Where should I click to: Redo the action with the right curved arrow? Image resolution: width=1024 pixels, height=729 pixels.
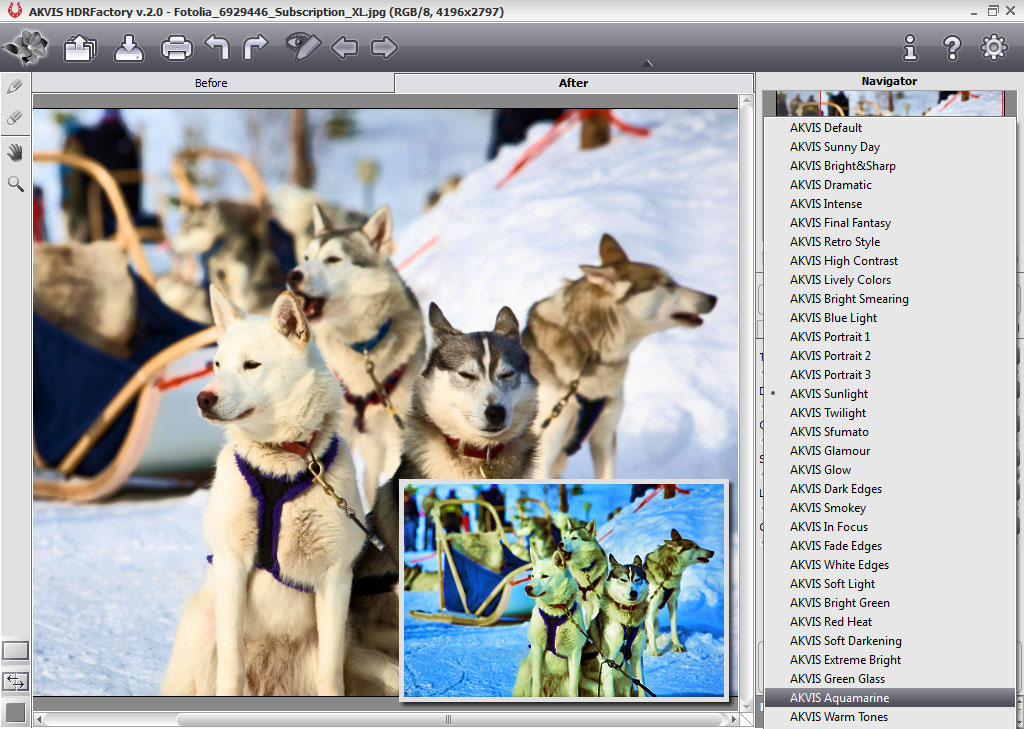256,47
